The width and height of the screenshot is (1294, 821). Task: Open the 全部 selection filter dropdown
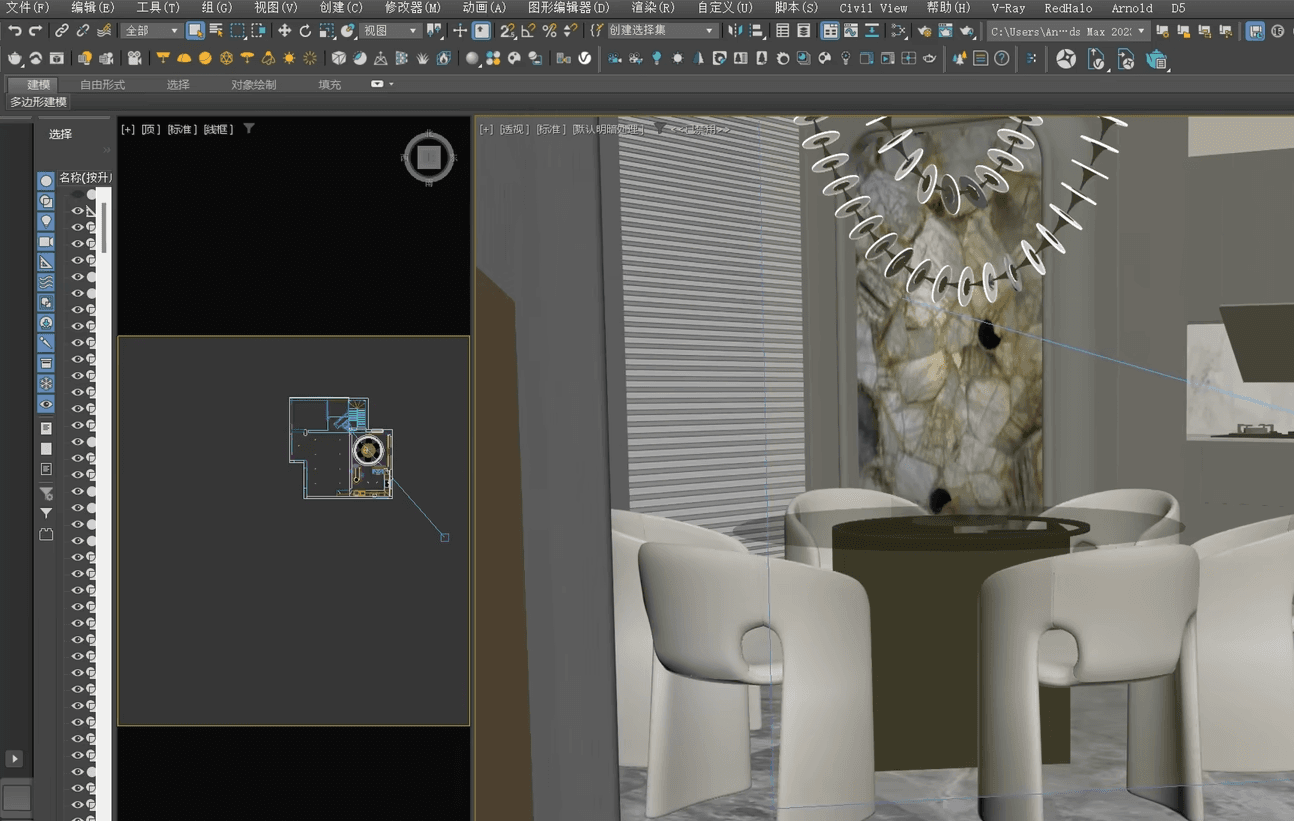pyautogui.click(x=174, y=31)
